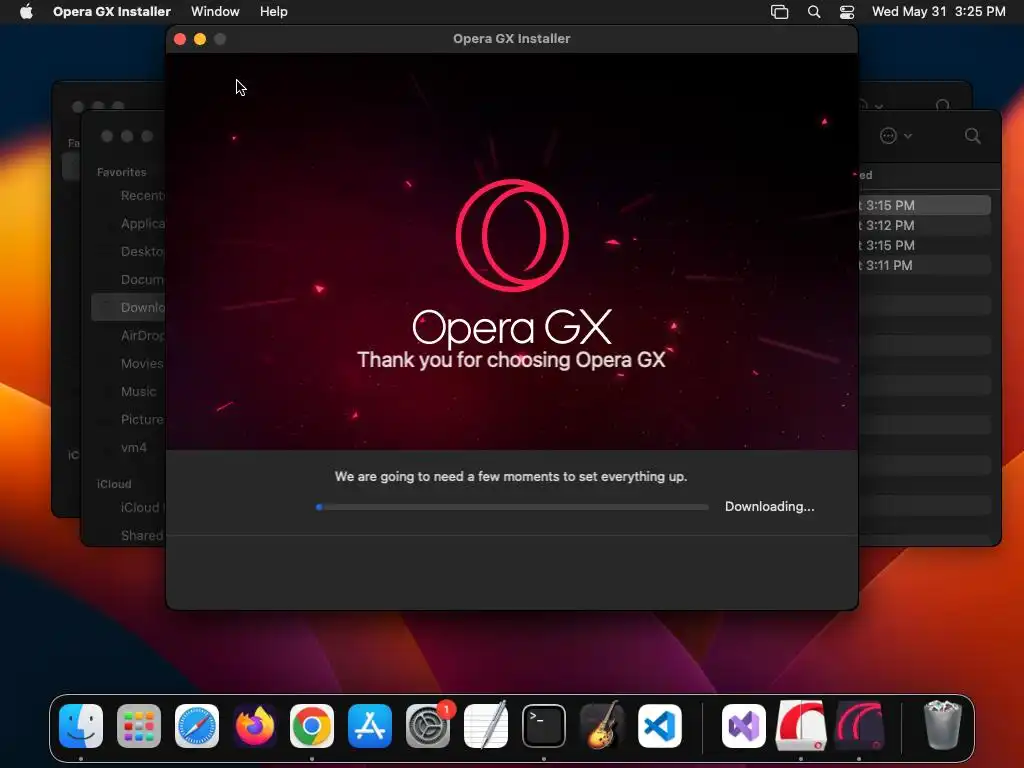Screen dimensions: 1024x768
Task: Click the Downloading... status text
Action: coord(769,507)
